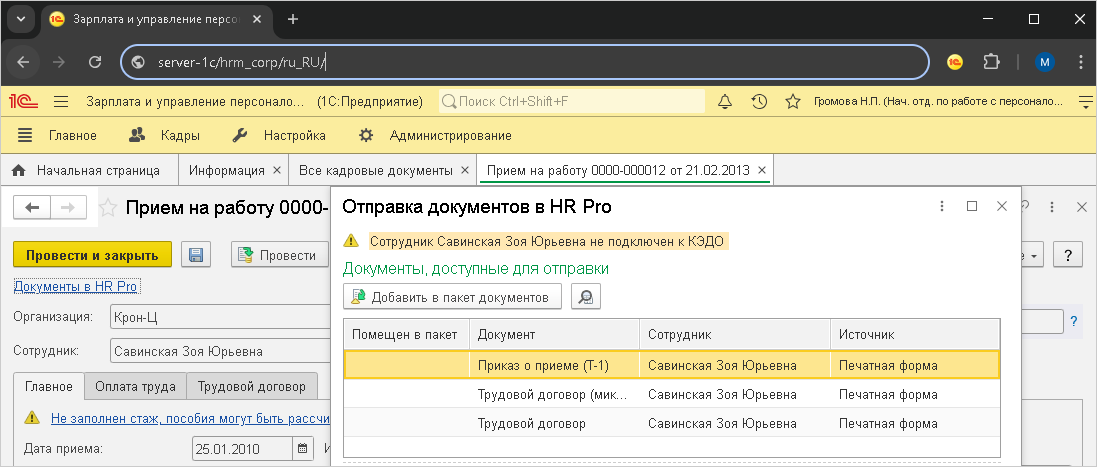Click the Источник column header
The image size is (1097, 467).
tap(914, 334)
